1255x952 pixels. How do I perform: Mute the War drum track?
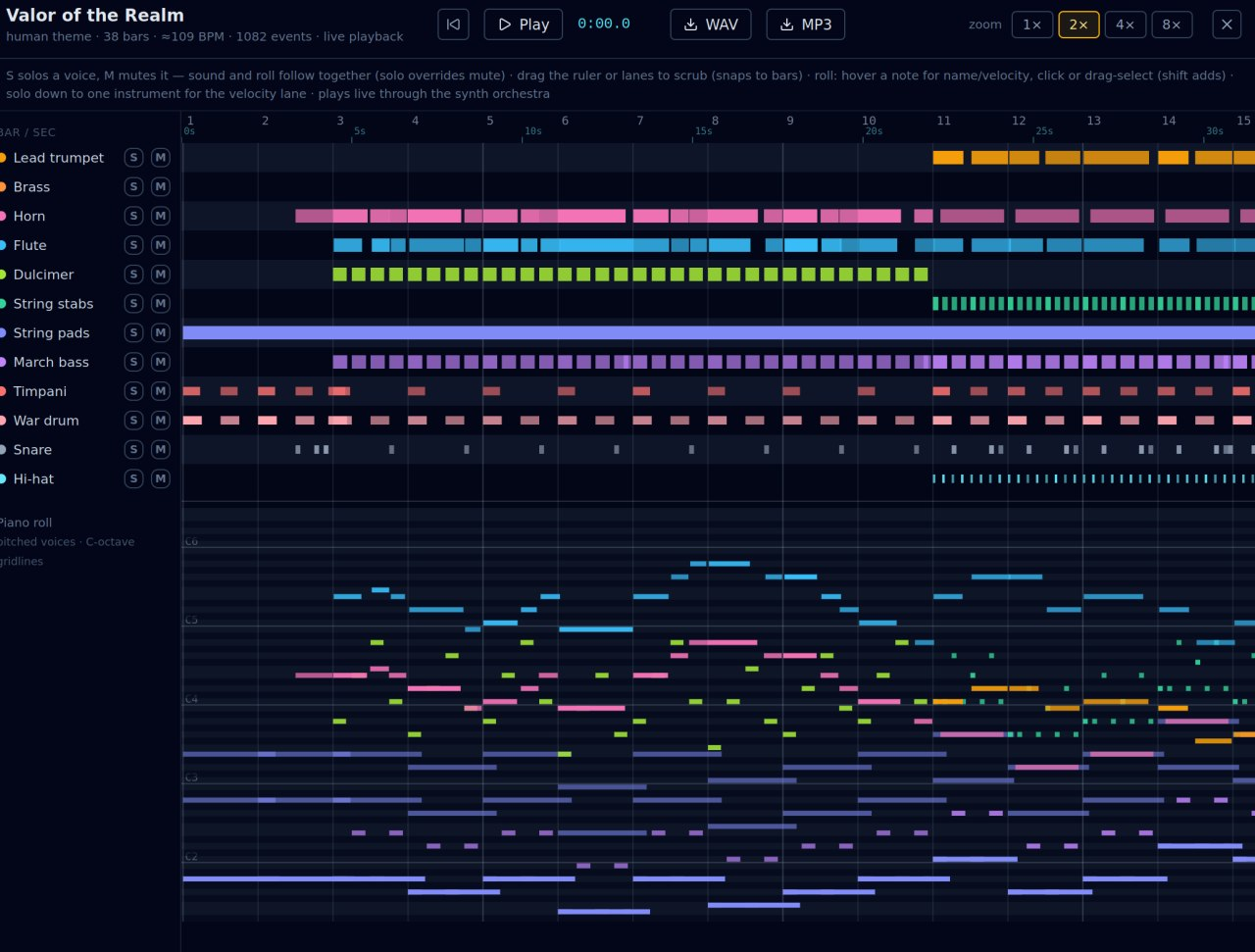pyautogui.click(x=161, y=421)
